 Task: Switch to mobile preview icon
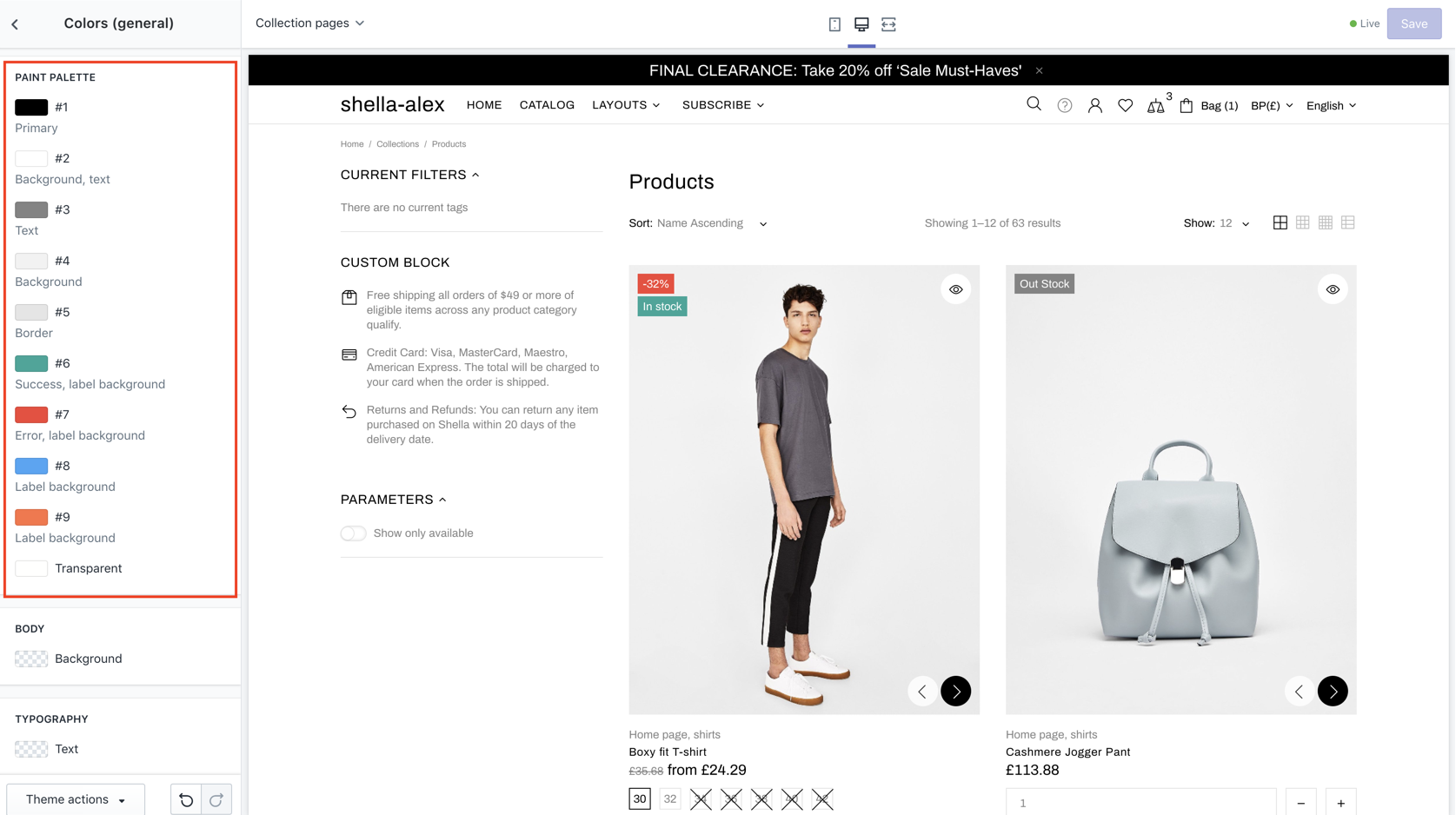tap(834, 24)
